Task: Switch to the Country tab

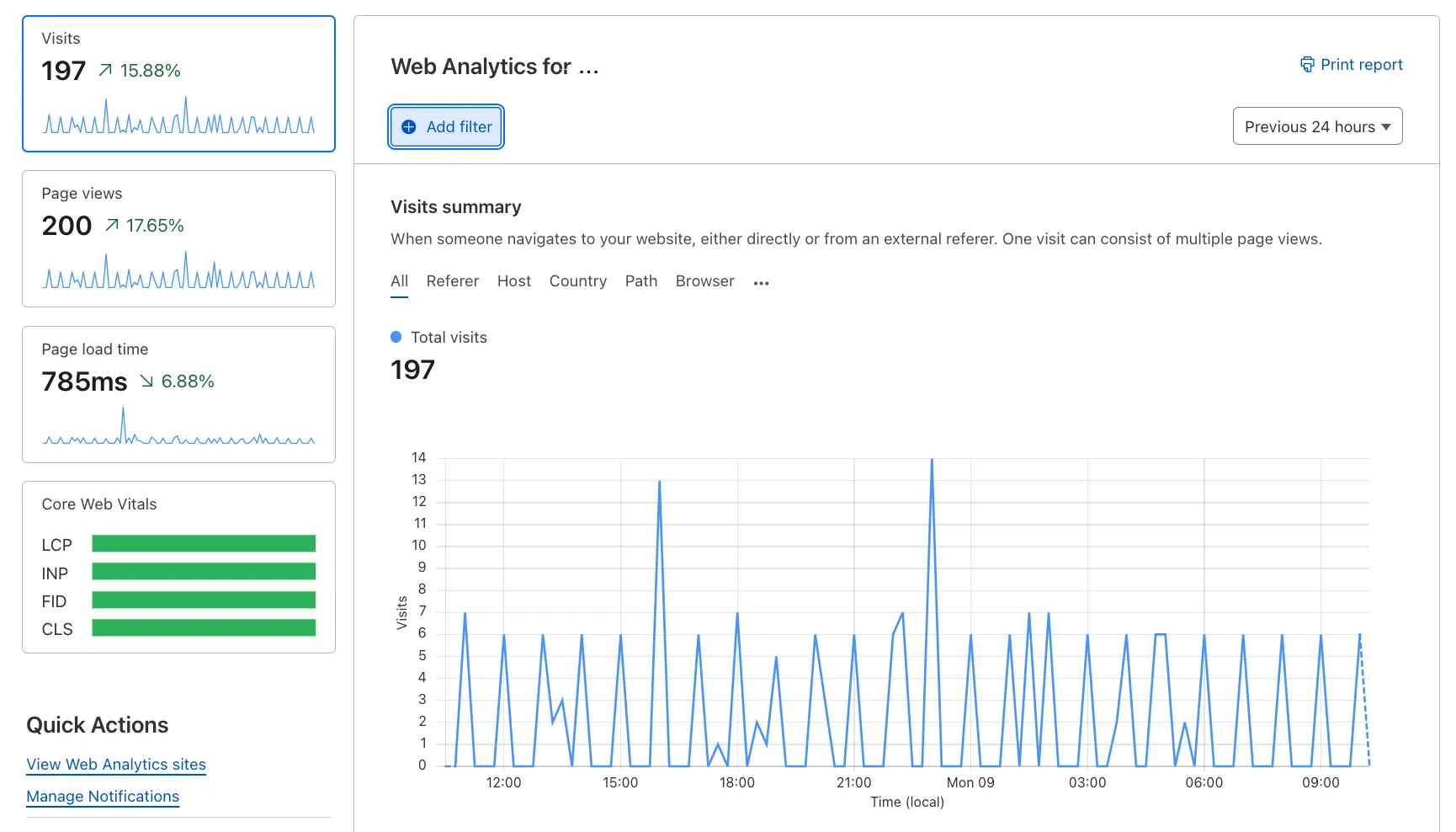Action: [578, 281]
